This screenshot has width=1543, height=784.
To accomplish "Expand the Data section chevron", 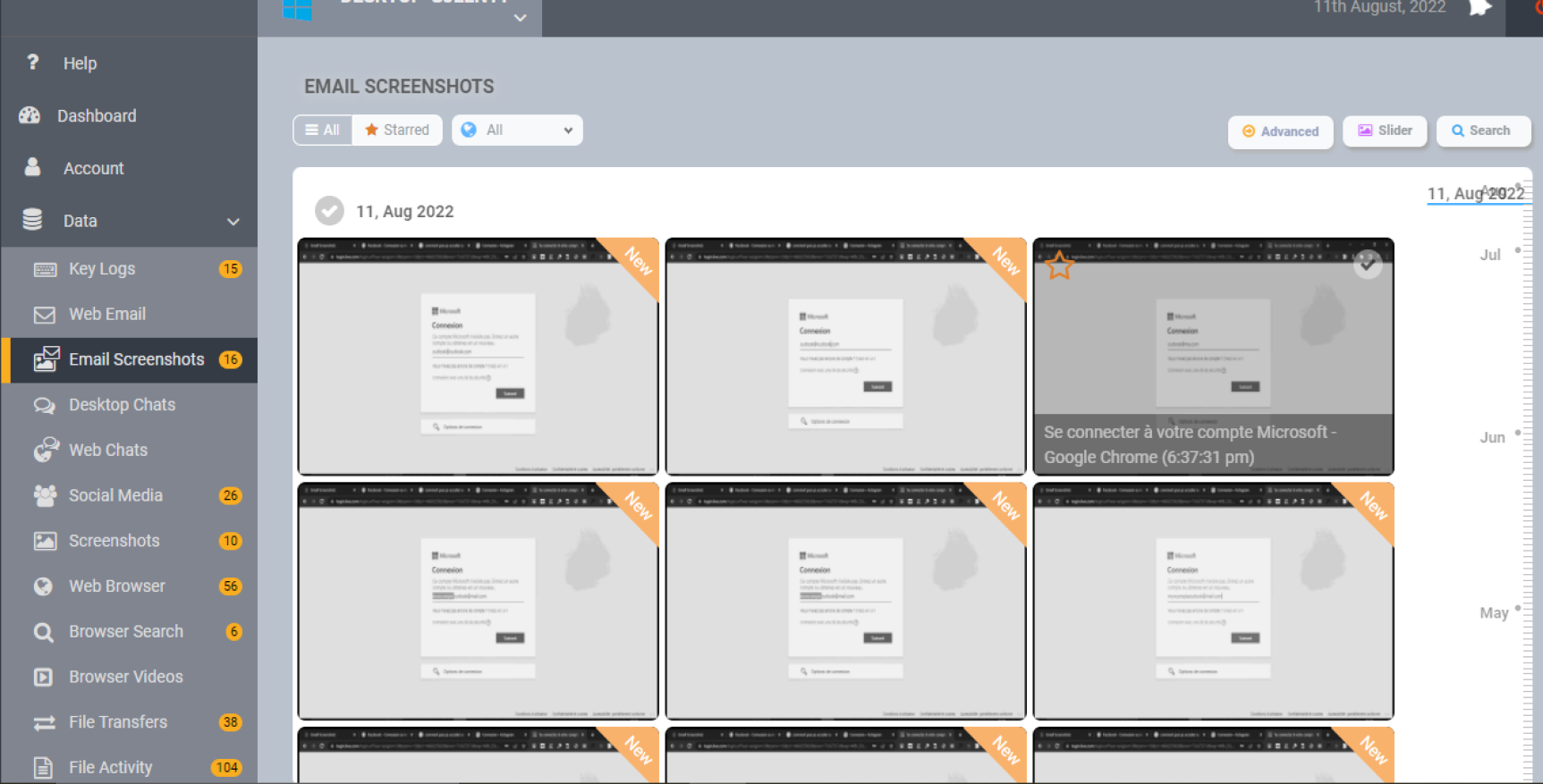I will click(233, 222).
